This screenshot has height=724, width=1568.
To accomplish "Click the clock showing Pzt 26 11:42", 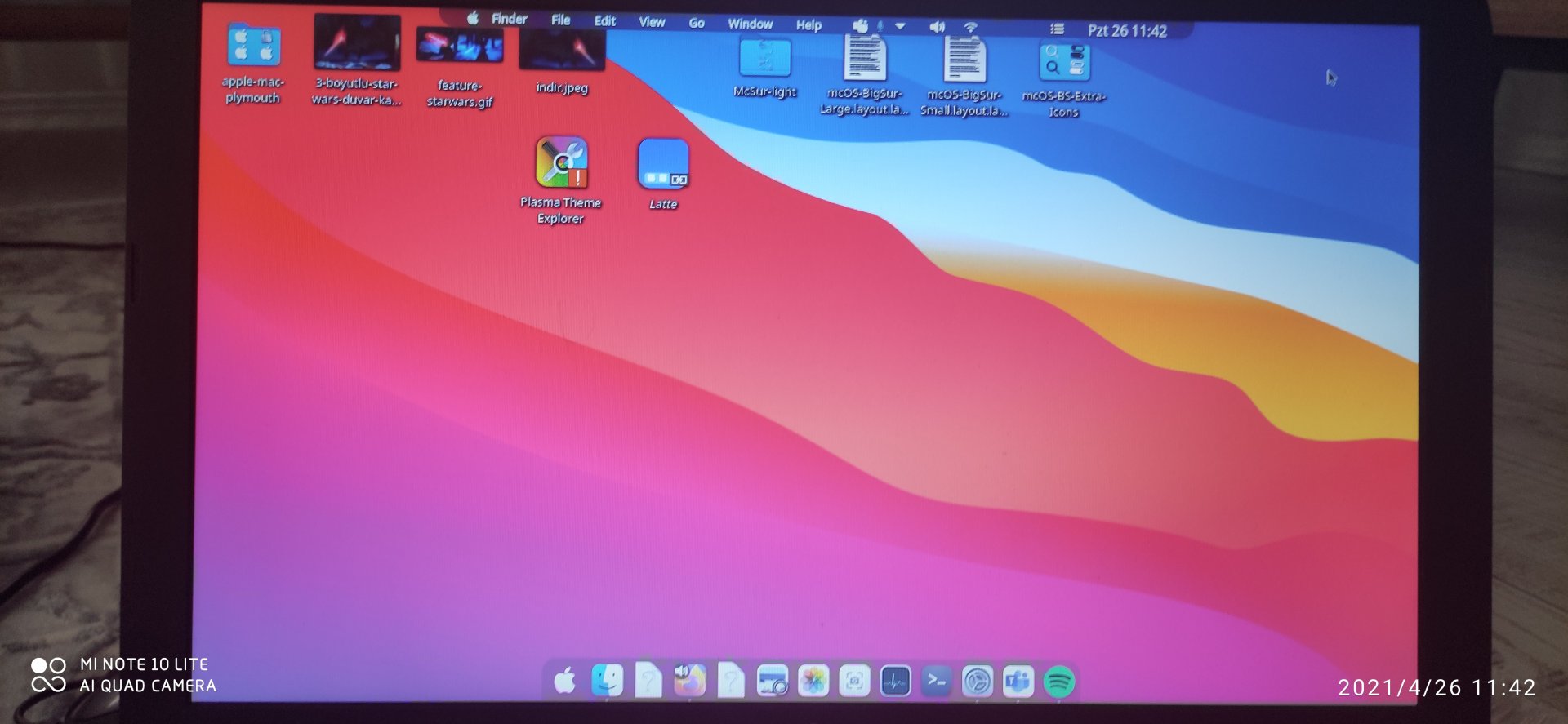I will (x=1127, y=31).
